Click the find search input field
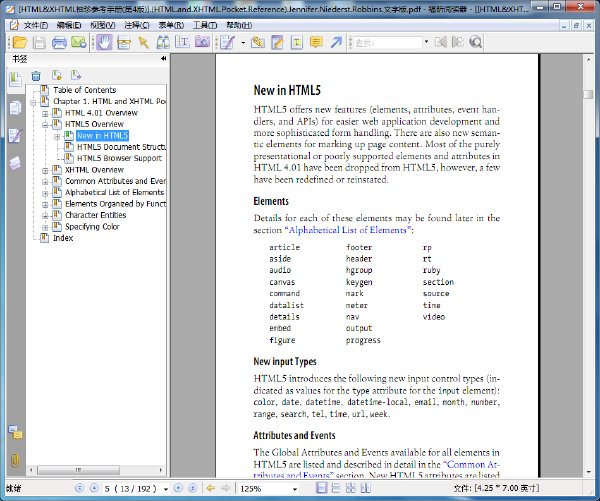The image size is (600, 501). [x=388, y=42]
